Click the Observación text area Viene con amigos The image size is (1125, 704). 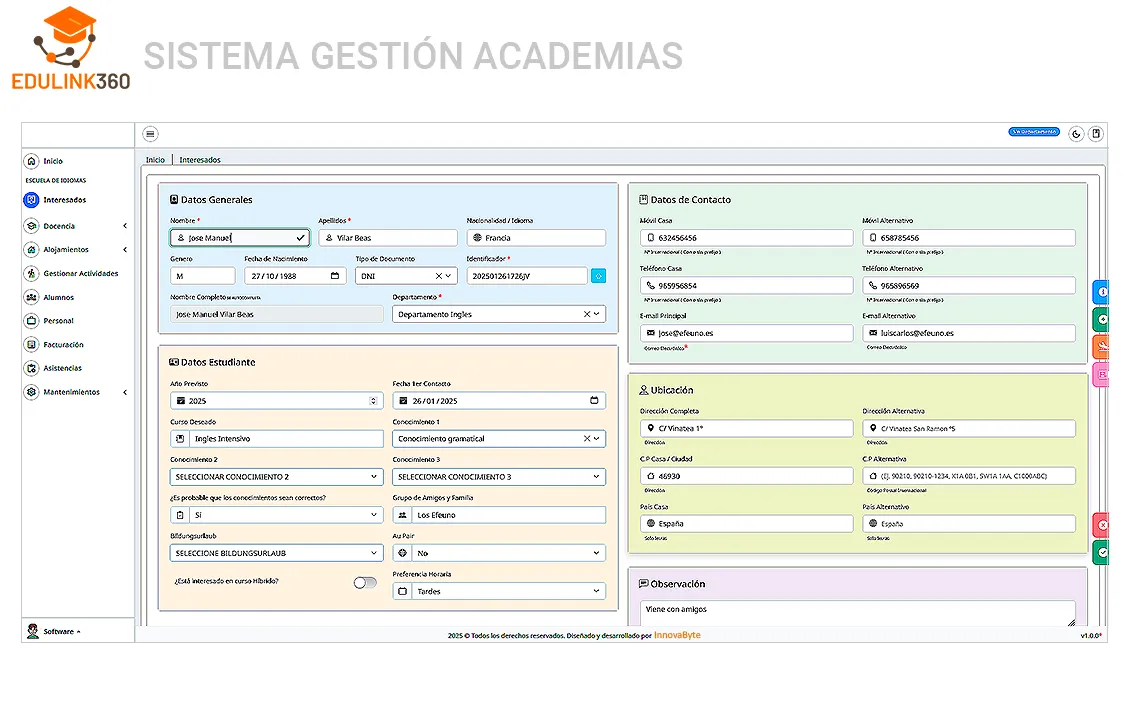pos(857,613)
